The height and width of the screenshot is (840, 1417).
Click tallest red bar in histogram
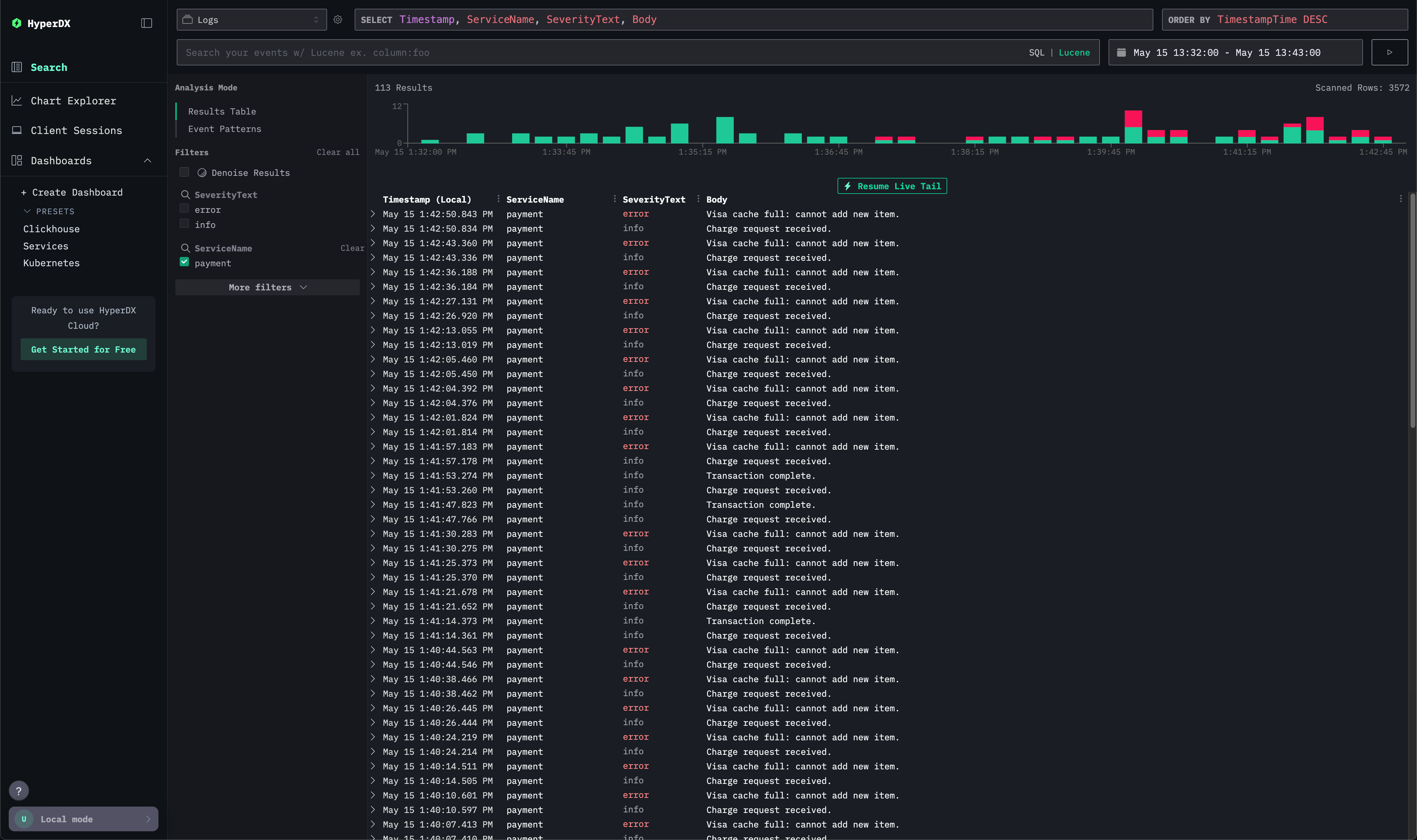click(x=1133, y=119)
